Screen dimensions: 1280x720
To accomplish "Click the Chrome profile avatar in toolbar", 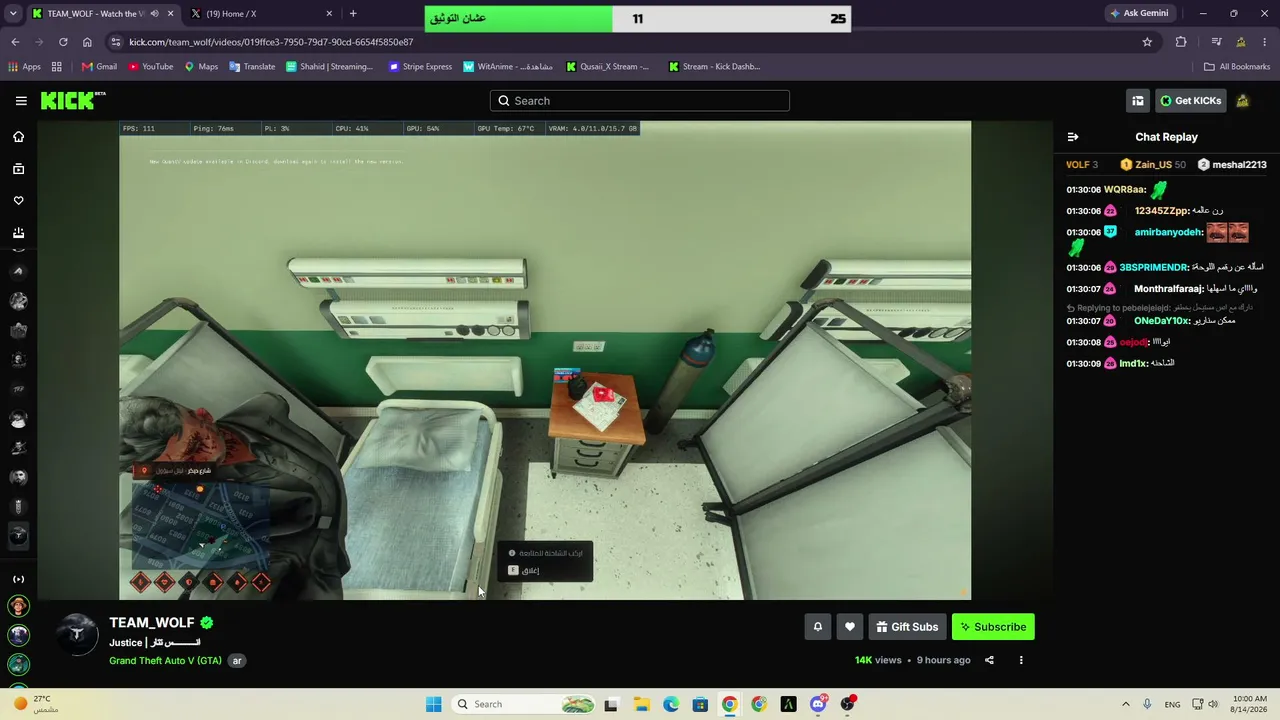I will (x=1241, y=42).
